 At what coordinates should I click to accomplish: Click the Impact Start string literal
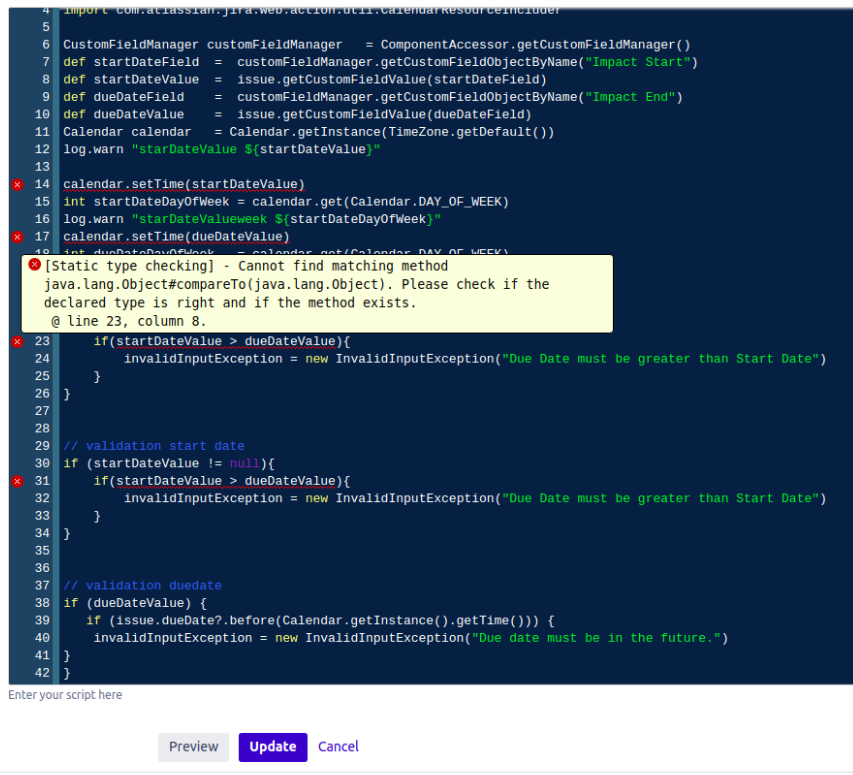click(x=637, y=61)
